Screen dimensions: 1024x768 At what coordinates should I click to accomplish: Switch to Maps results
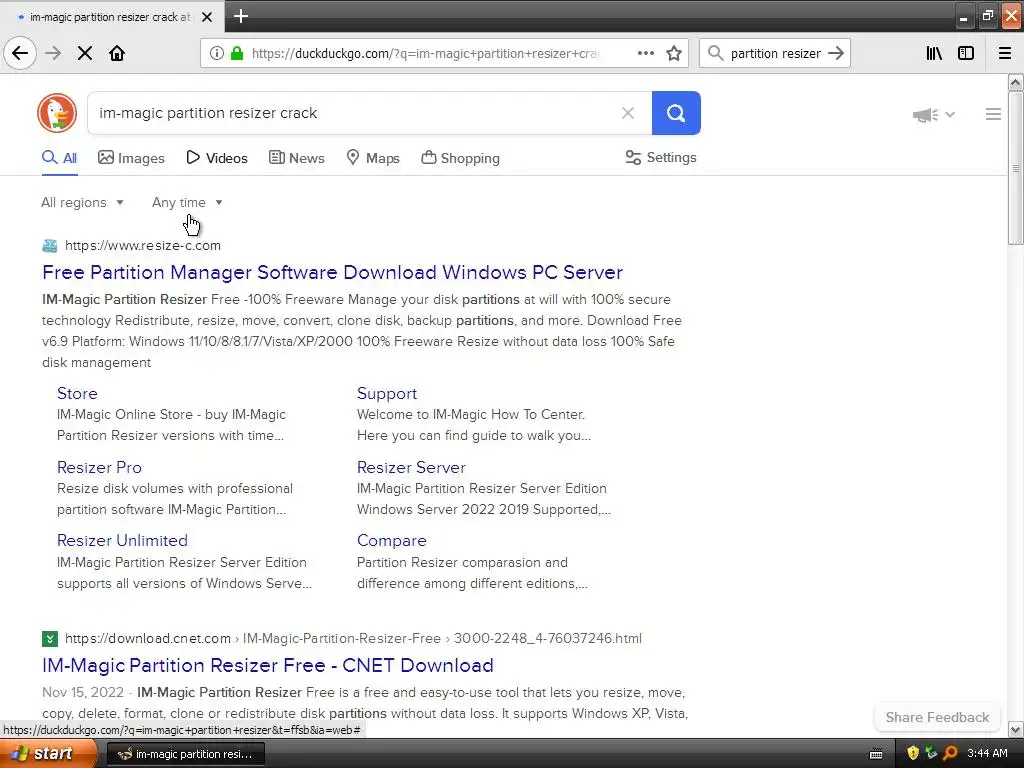(x=373, y=158)
